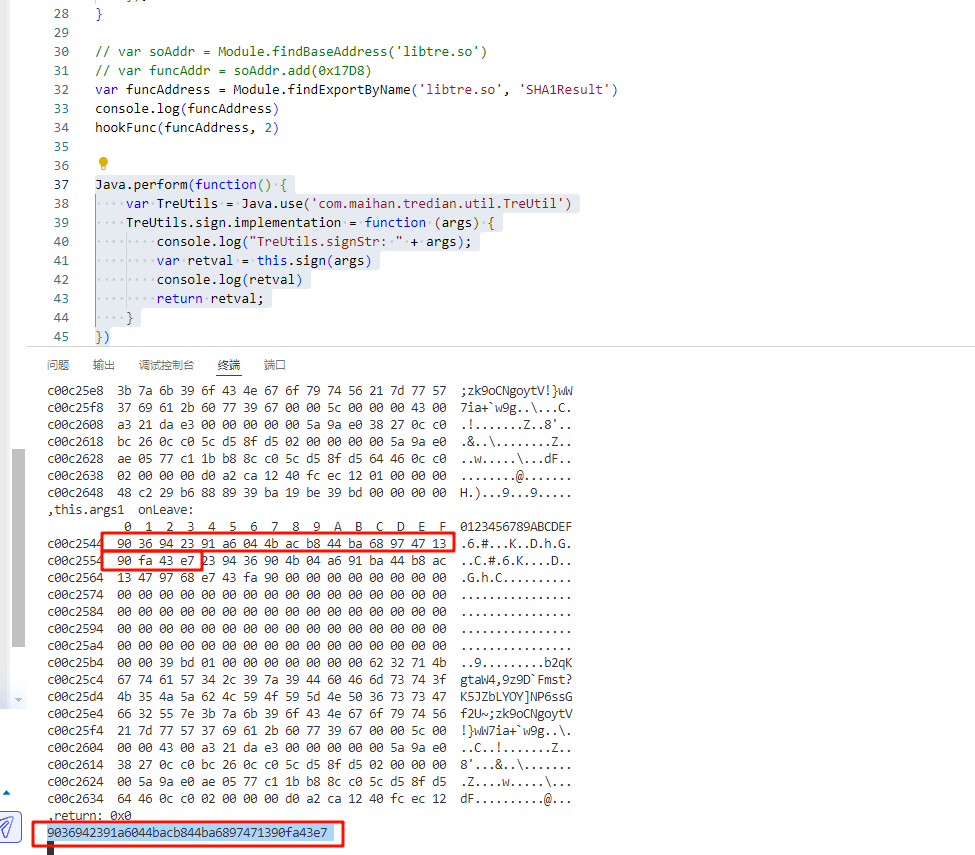Click 'com.maihan.tredian.util.TreUtil' class string

[440, 204]
